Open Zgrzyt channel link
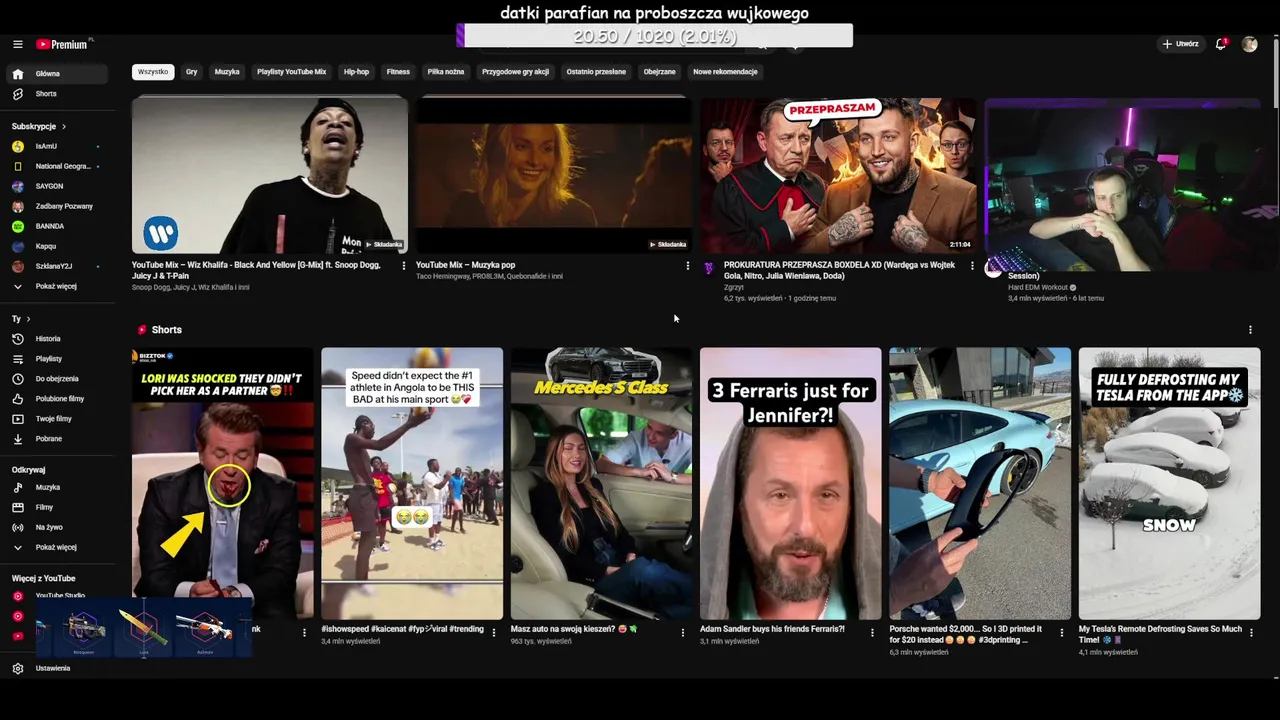Image resolution: width=1280 pixels, height=720 pixels. point(734,287)
